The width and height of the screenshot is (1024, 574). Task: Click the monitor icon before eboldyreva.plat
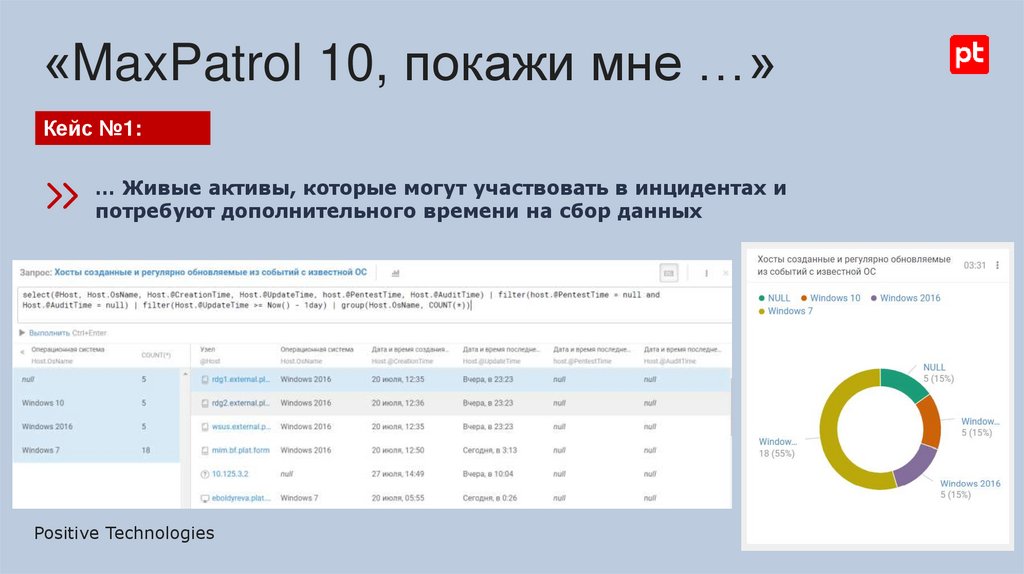(x=204, y=498)
